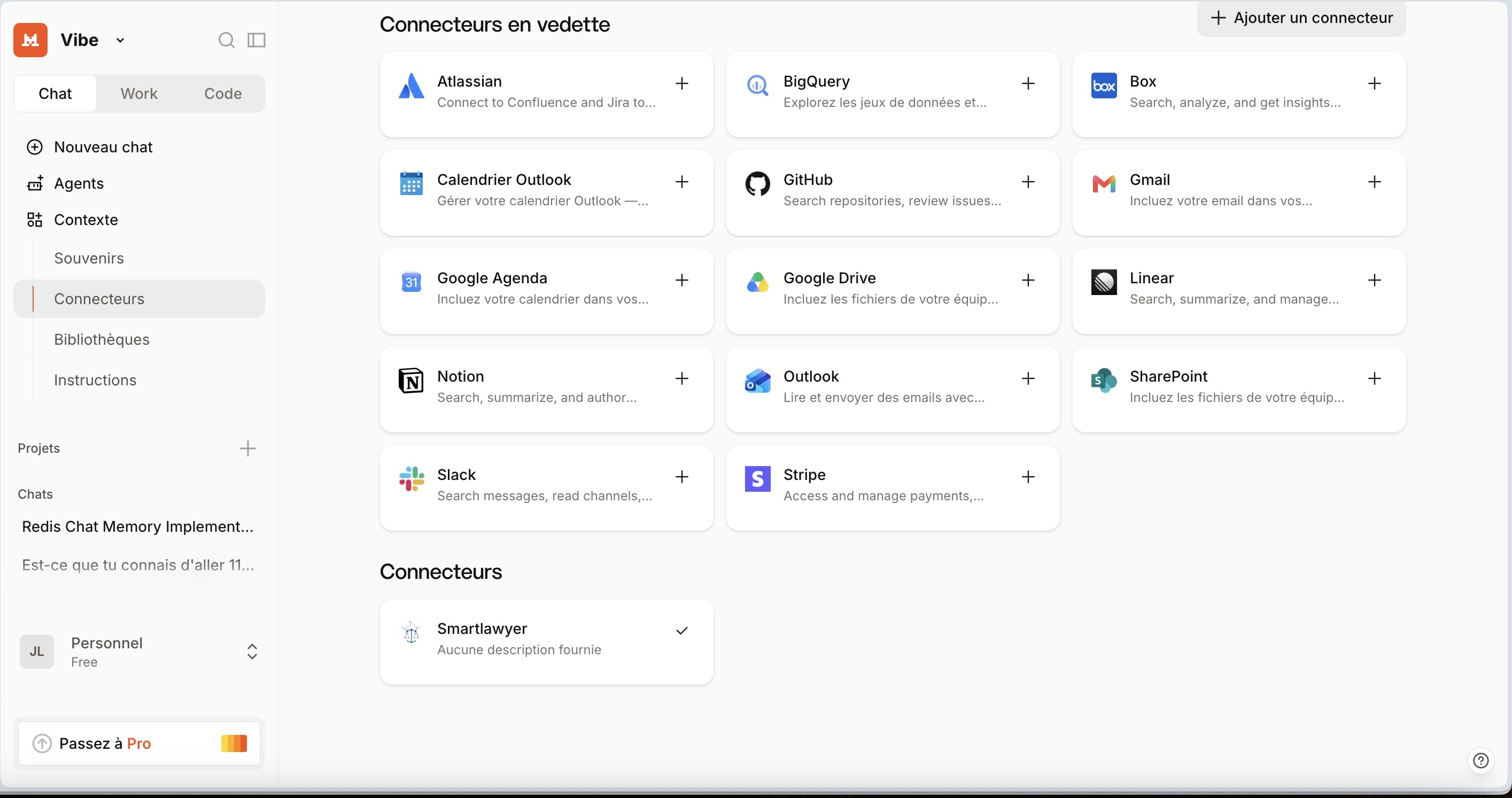Click the Atlassian logo icon
Viewport: 1512px width, 798px height.
(411, 86)
